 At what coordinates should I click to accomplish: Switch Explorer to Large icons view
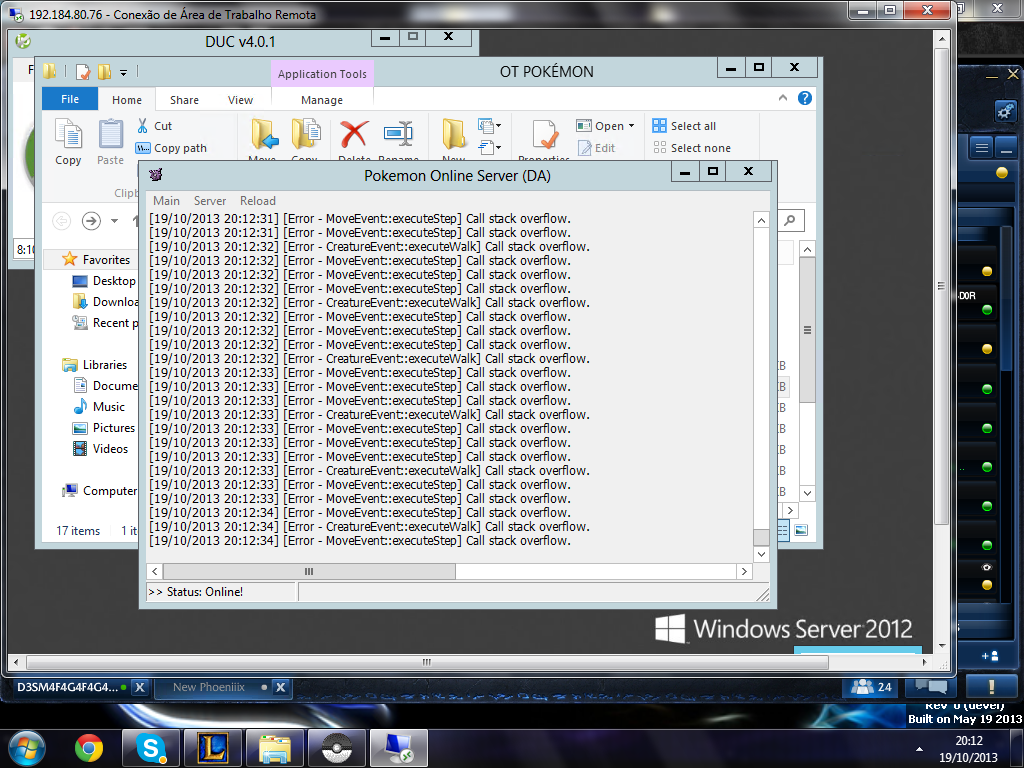pyautogui.click(x=801, y=530)
